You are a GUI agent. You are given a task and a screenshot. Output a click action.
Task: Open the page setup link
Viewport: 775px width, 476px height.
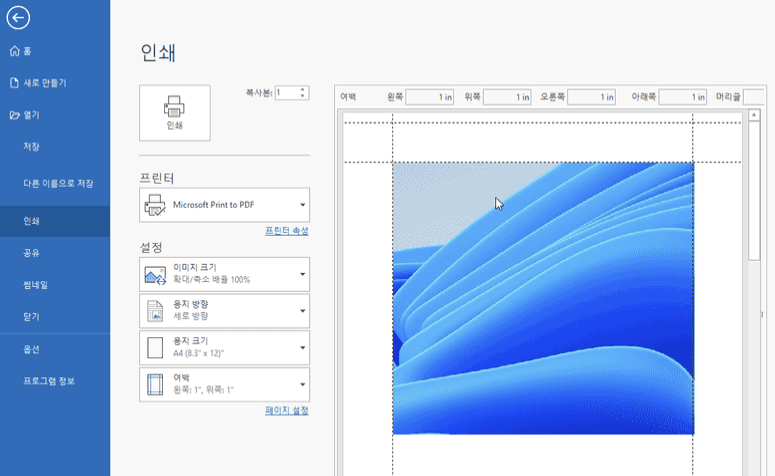point(287,410)
